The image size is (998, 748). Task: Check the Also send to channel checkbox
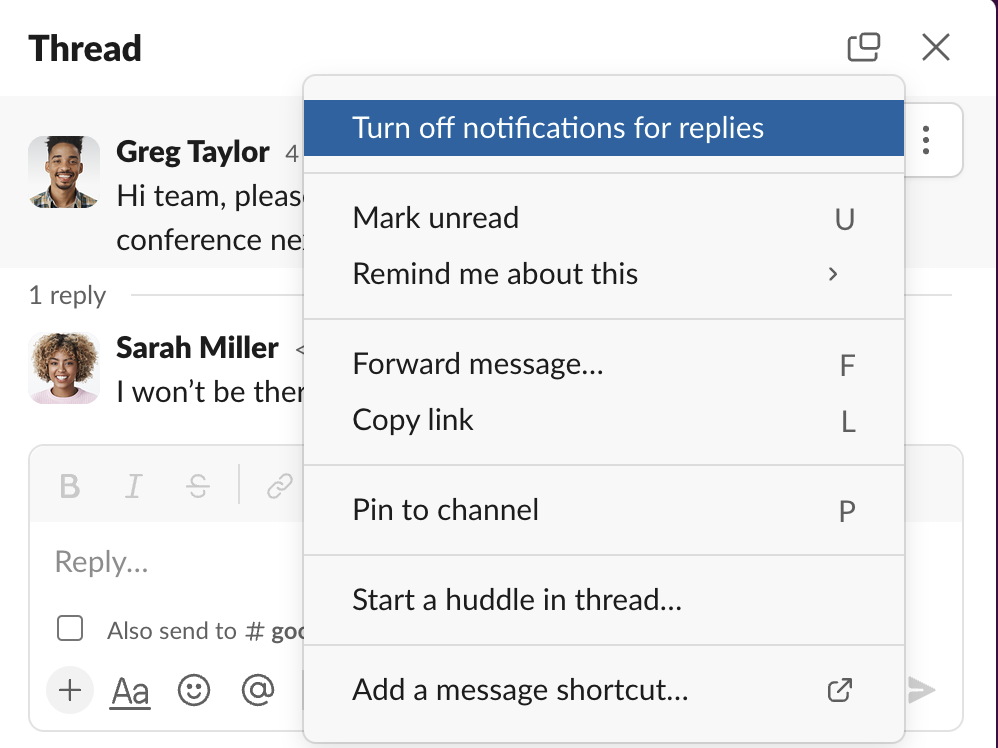coord(69,628)
